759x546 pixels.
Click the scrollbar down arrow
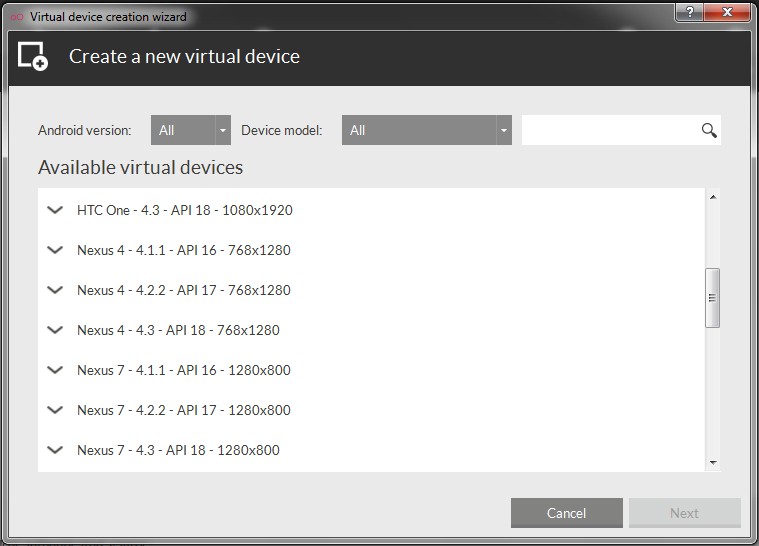tap(713, 463)
